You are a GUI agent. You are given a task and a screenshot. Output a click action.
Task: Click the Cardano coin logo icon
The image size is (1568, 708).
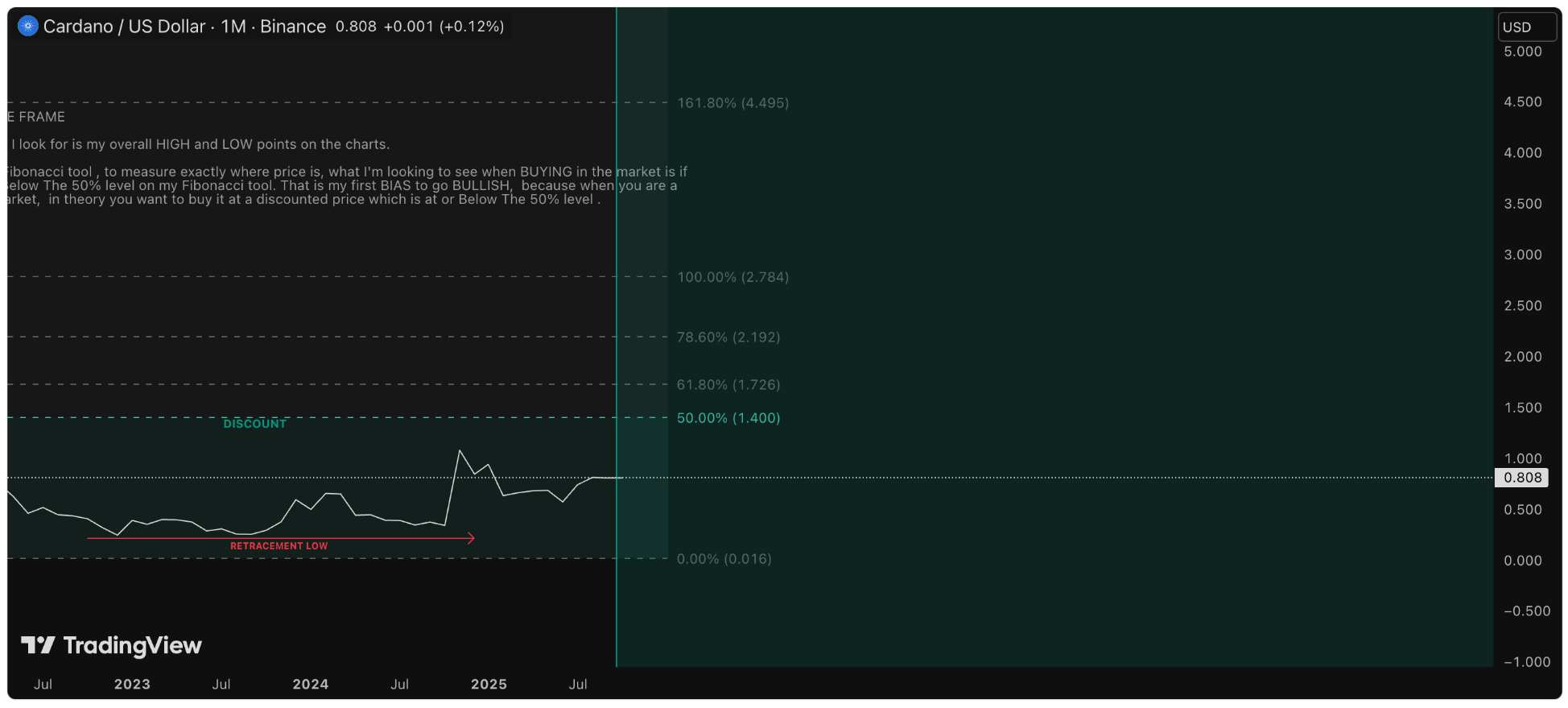pyautogui.click(x=28, y=27)
